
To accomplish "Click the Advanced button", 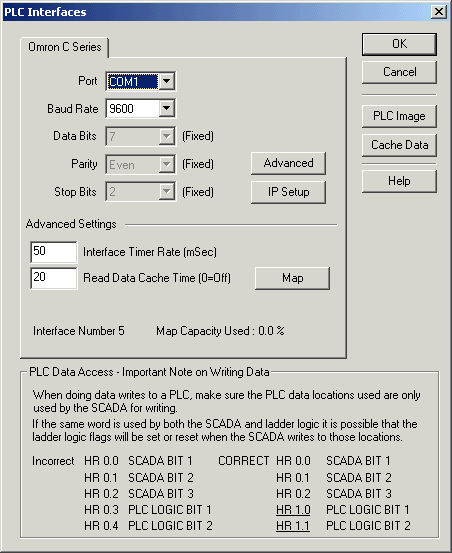I will tap(288, 163).
